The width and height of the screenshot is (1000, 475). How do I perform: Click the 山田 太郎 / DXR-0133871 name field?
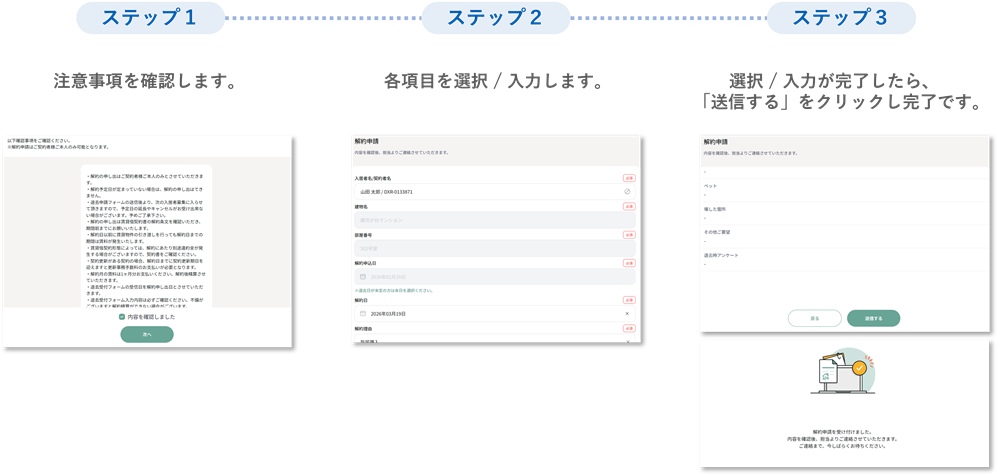pyautogui.click(x=495, y=191)
